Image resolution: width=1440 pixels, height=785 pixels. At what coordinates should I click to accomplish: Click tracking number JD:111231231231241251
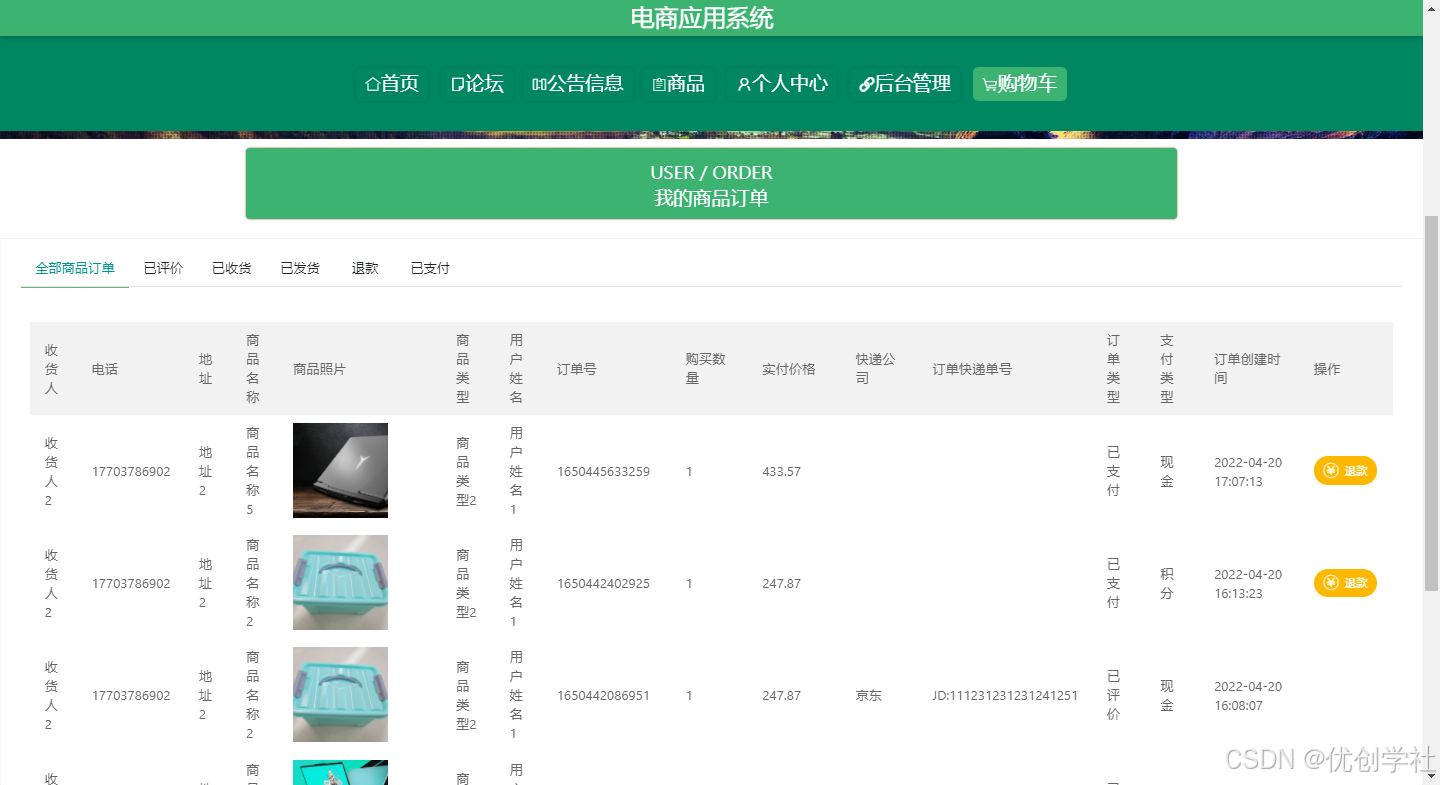pos(1005,696)
